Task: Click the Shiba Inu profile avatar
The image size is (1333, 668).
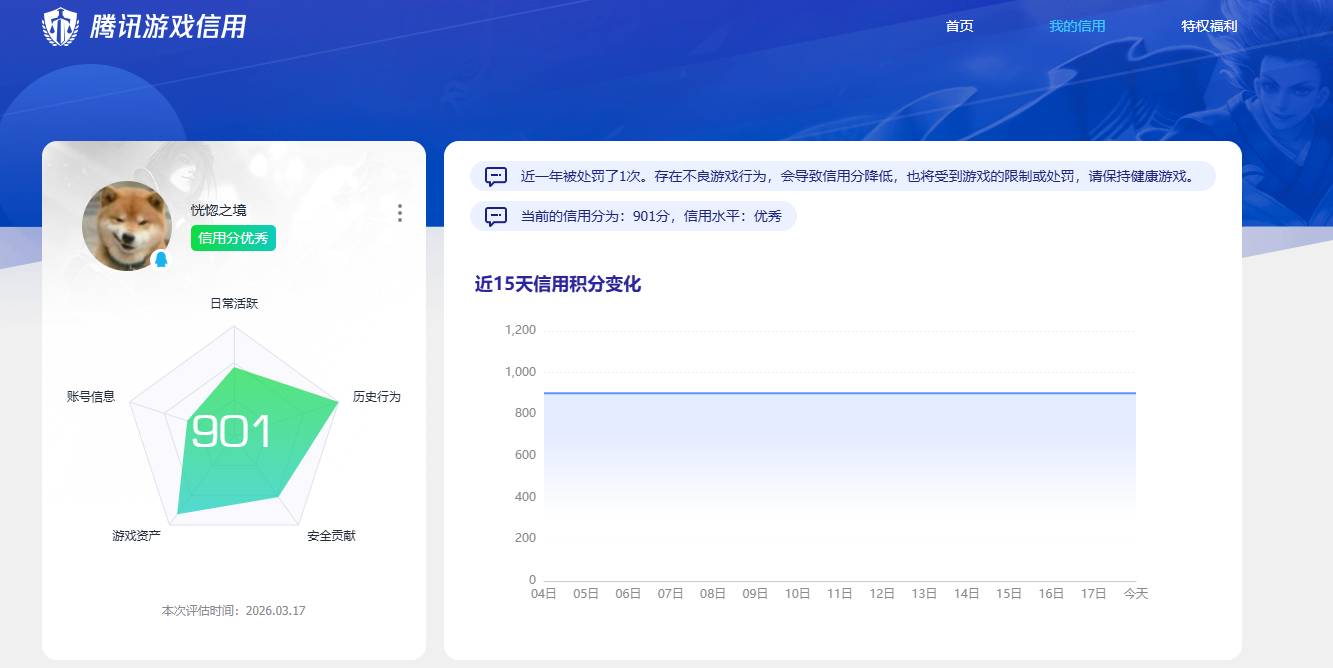Action: click(x=126, y=225)
